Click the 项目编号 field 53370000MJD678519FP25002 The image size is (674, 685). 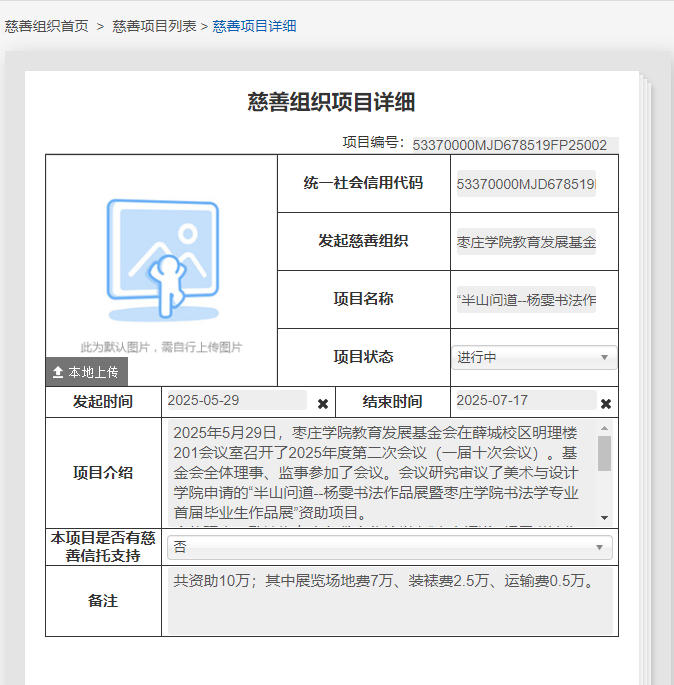point(515,145)
